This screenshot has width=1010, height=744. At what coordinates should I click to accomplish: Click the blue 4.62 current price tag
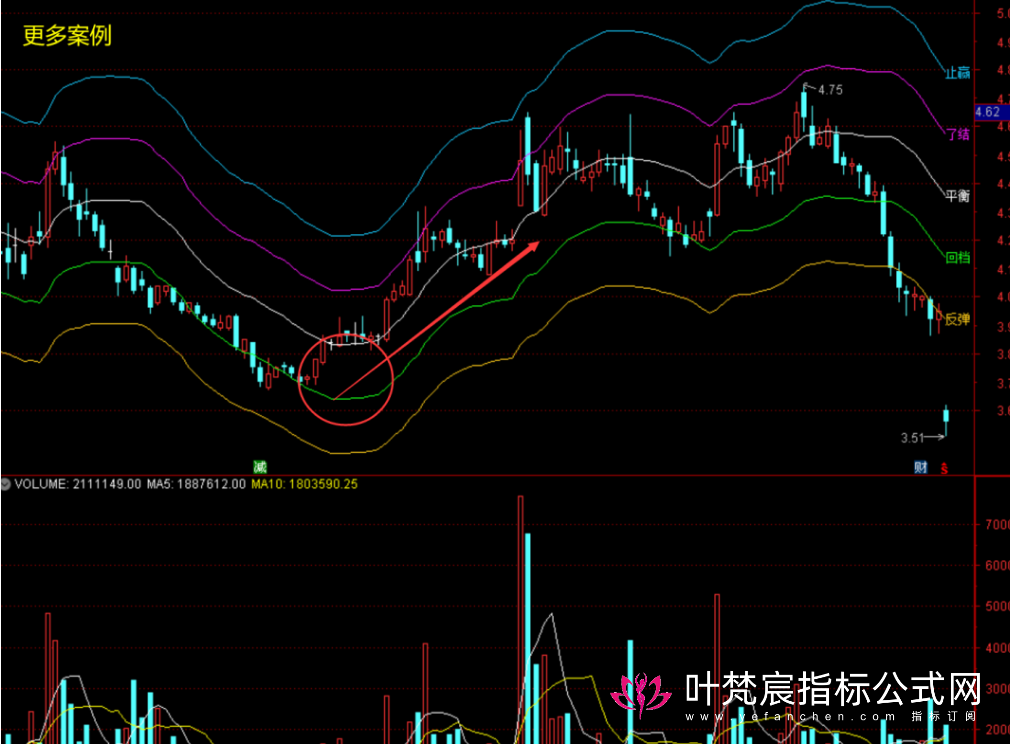(x=991, y=112)
